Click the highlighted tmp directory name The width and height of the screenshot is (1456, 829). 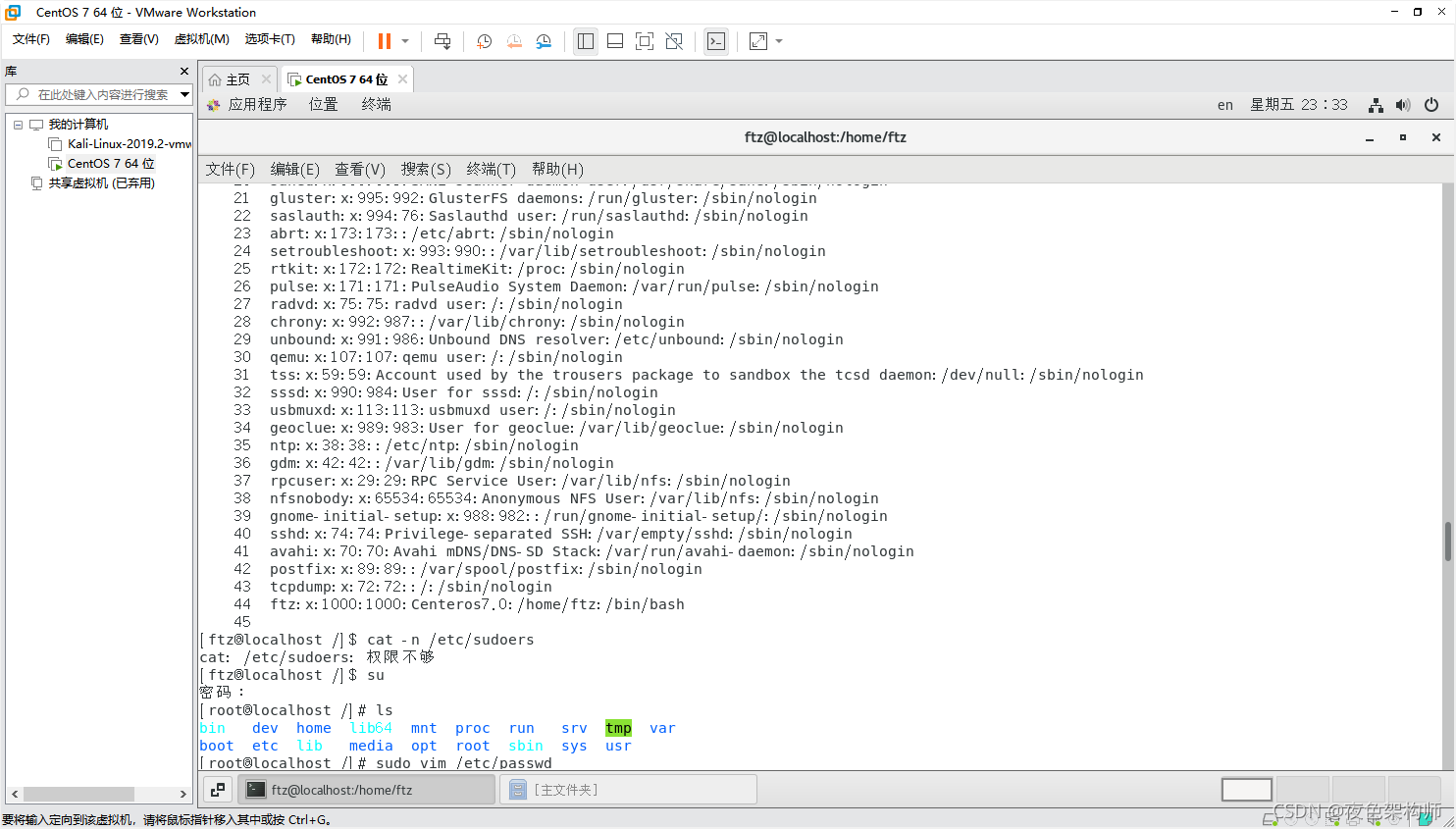(619, 728)
